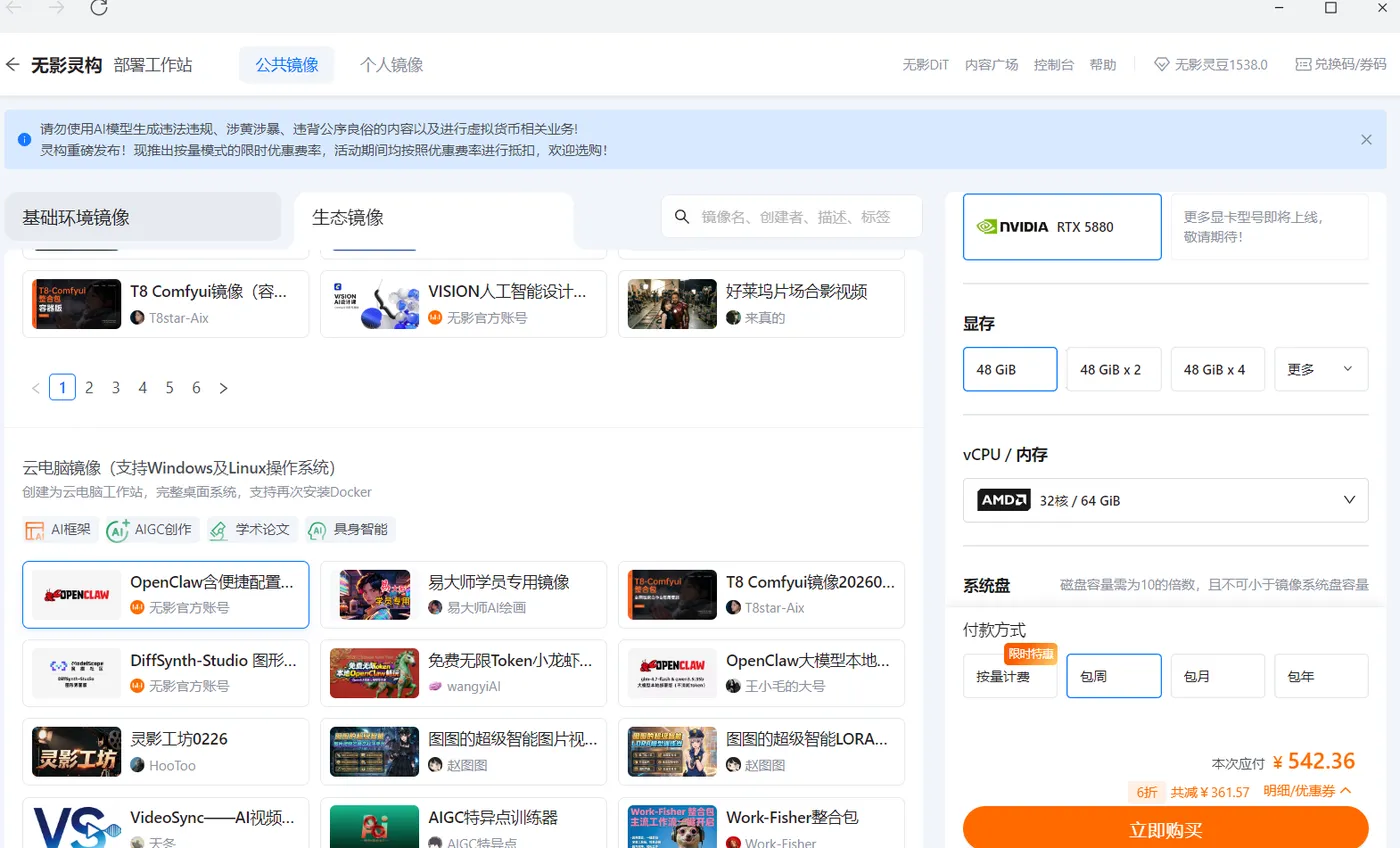The width and height of the screenshot is (1400, 848).
Task: Dismiss the blue notice banner
Action: pos(1366,140)
